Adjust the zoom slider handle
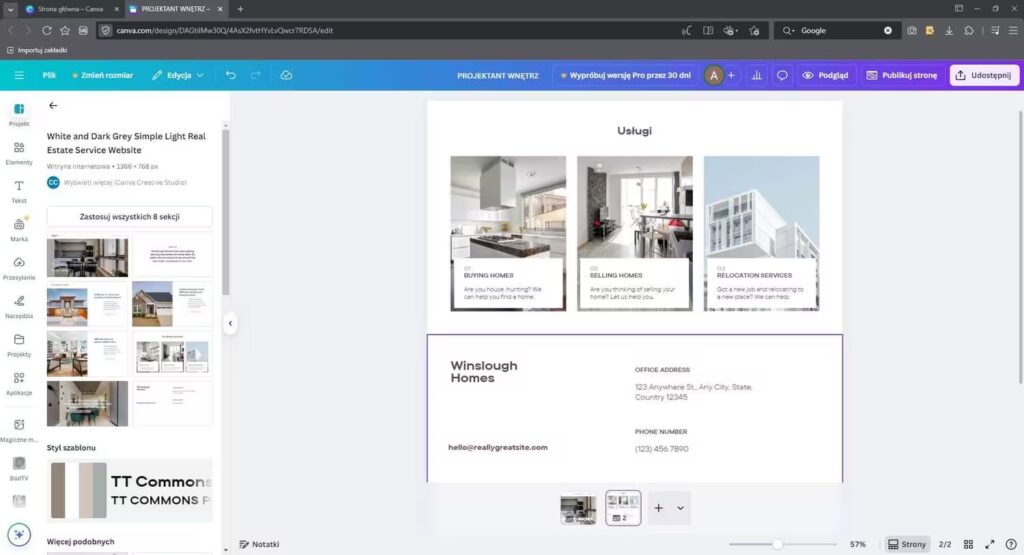The height and width of the screenshot is (555, 1024). tap(777, 544)
